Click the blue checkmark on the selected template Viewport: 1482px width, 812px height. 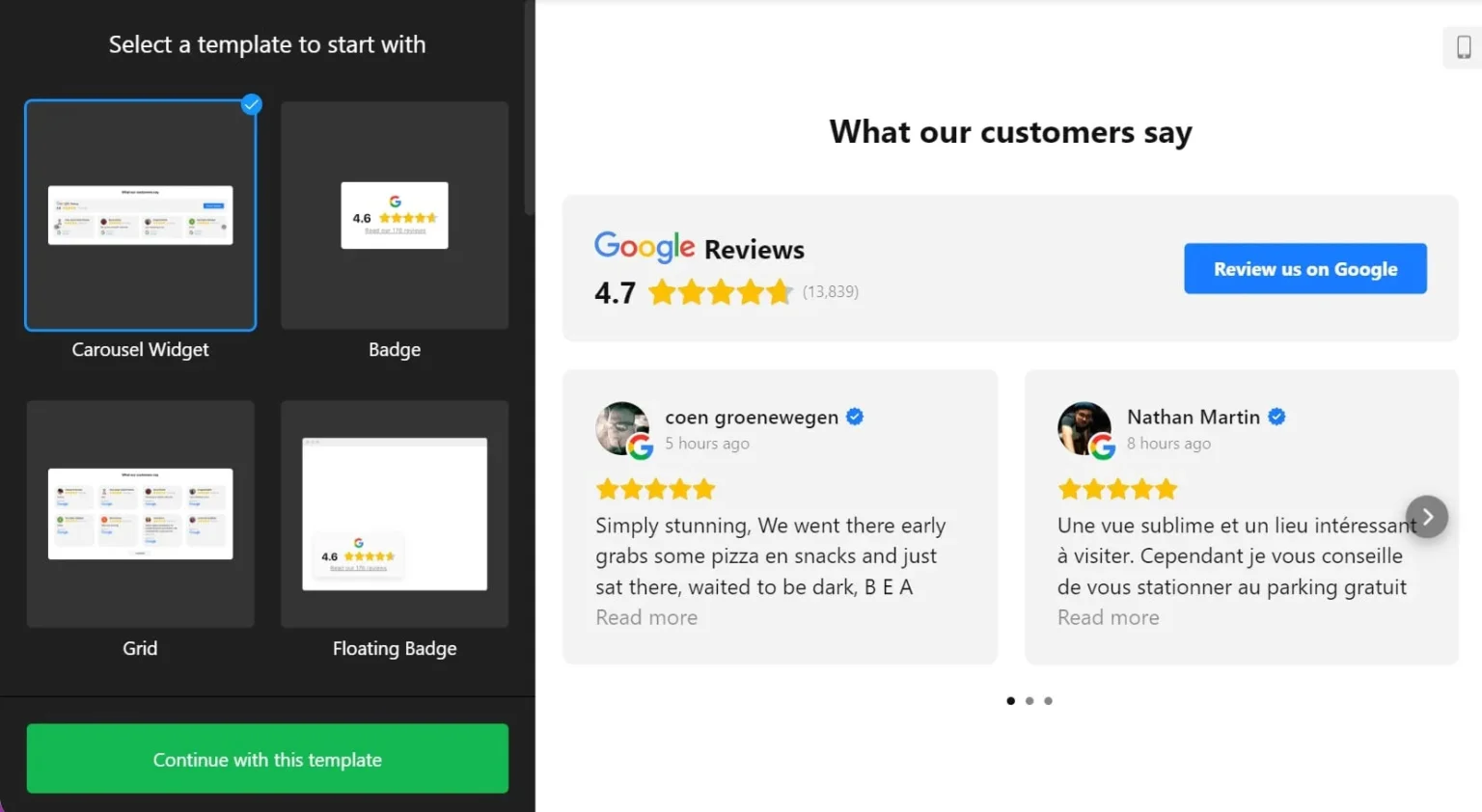(x=251, y=104)
